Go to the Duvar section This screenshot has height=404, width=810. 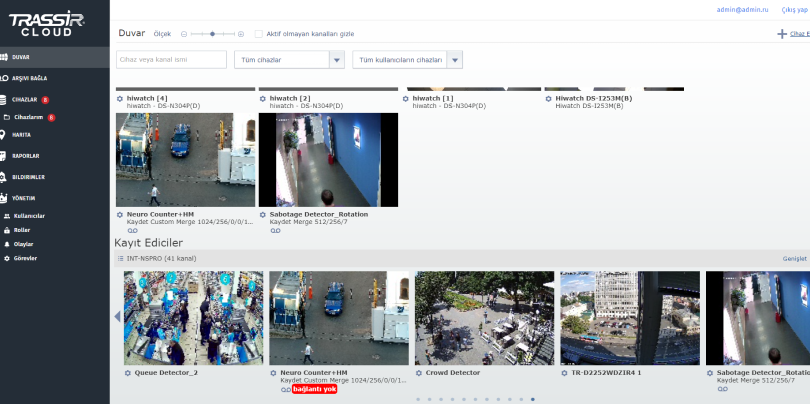(x=55, y=57)
